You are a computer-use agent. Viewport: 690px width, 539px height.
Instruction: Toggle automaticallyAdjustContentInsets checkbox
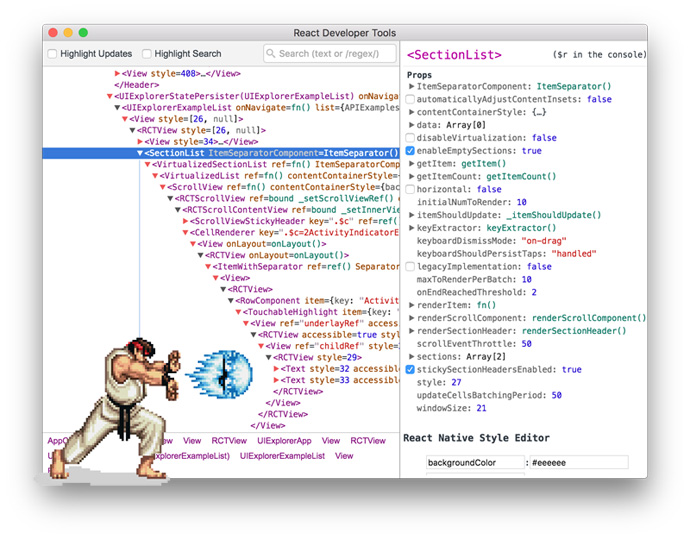coord(410,99)
